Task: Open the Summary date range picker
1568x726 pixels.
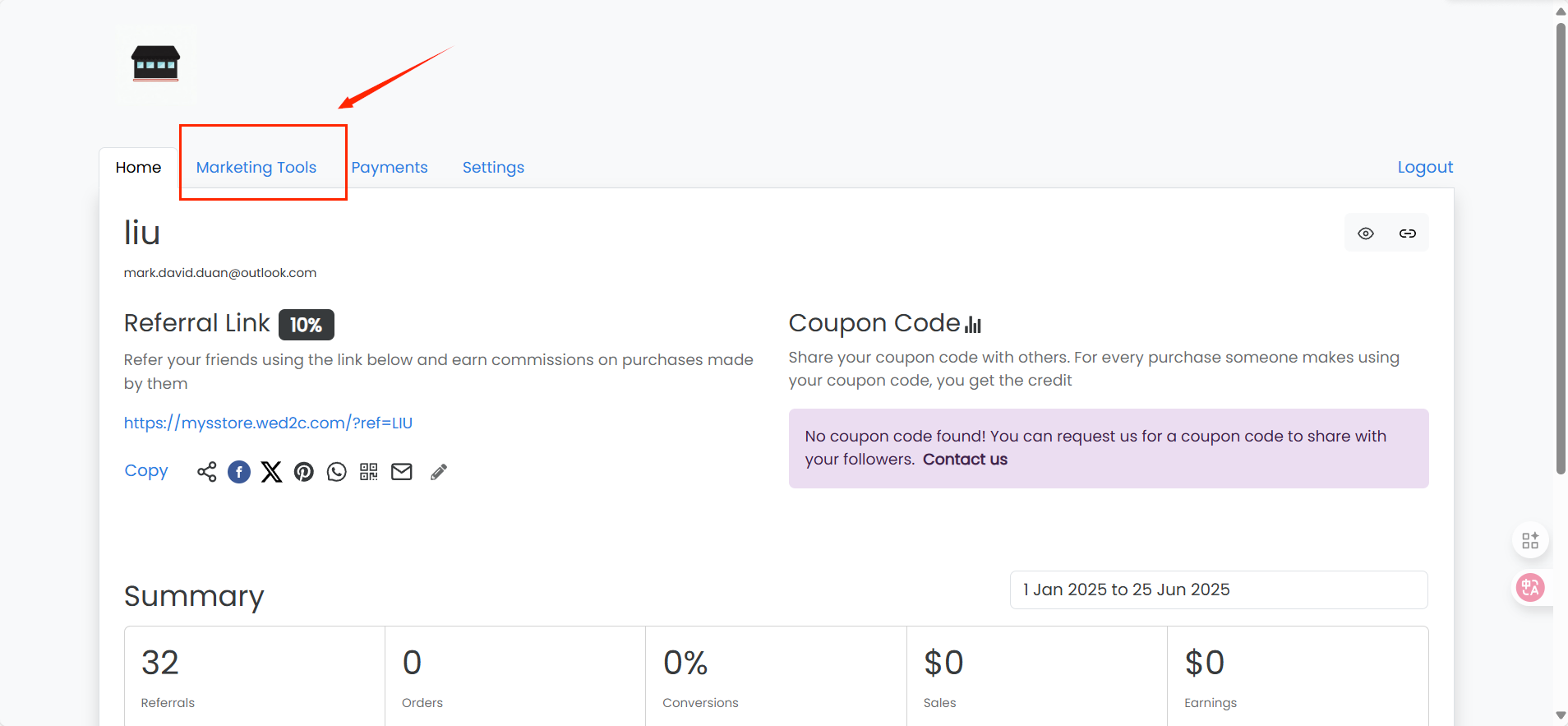Action: pyautogui.click(x=1219, y=590)
